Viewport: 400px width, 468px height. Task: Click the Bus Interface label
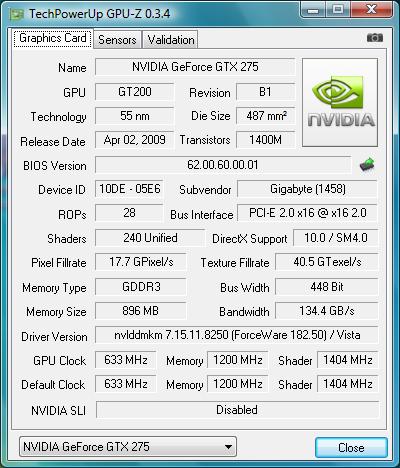202,215
